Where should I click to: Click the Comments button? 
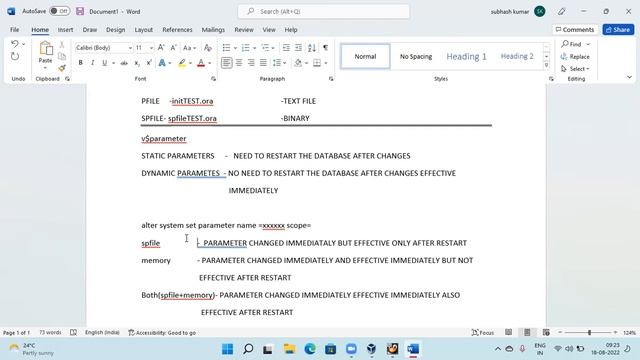575,29
